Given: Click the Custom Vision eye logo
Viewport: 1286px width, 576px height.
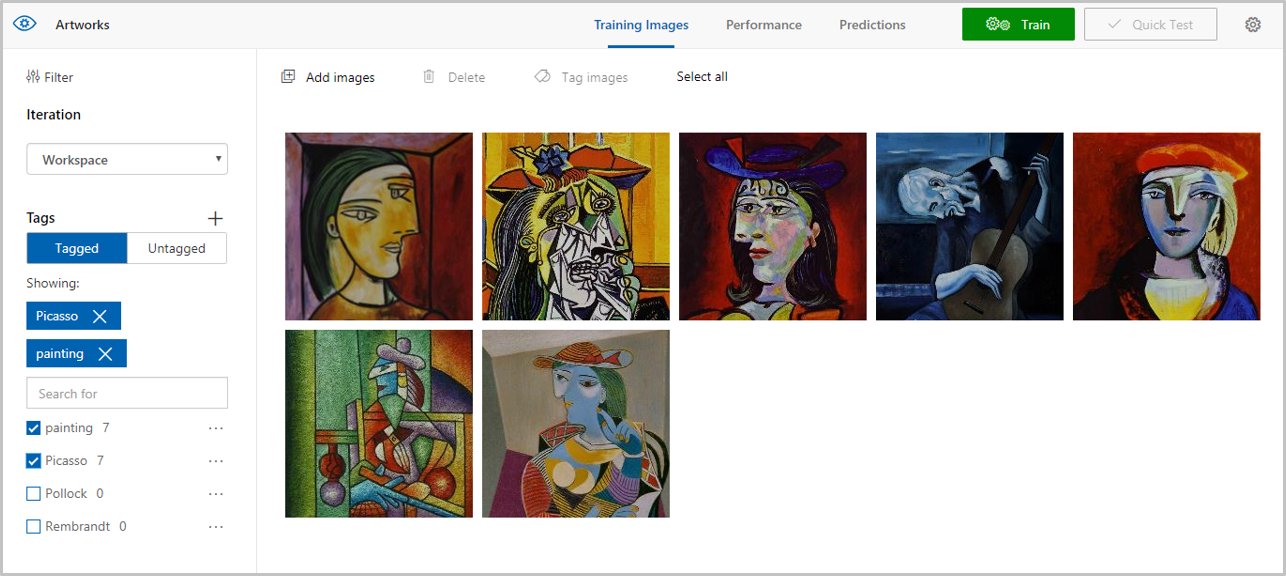Looking at the screenshot, I should (x=25, y=24).
